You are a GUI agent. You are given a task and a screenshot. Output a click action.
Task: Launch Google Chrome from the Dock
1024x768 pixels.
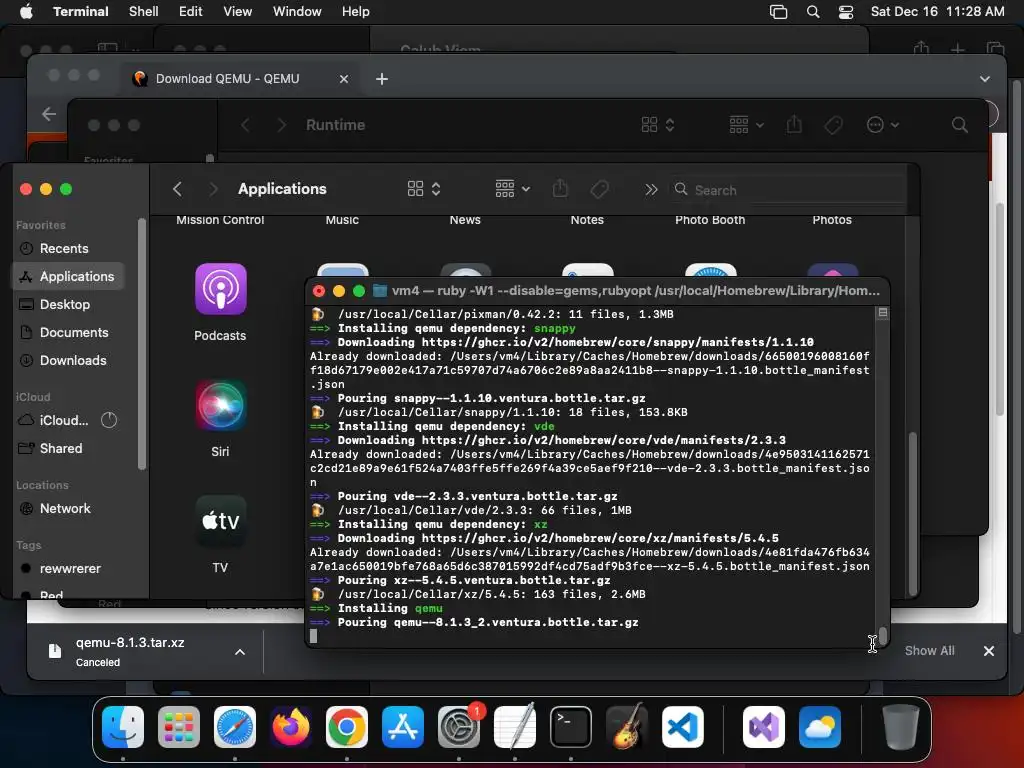coord(347,727)
